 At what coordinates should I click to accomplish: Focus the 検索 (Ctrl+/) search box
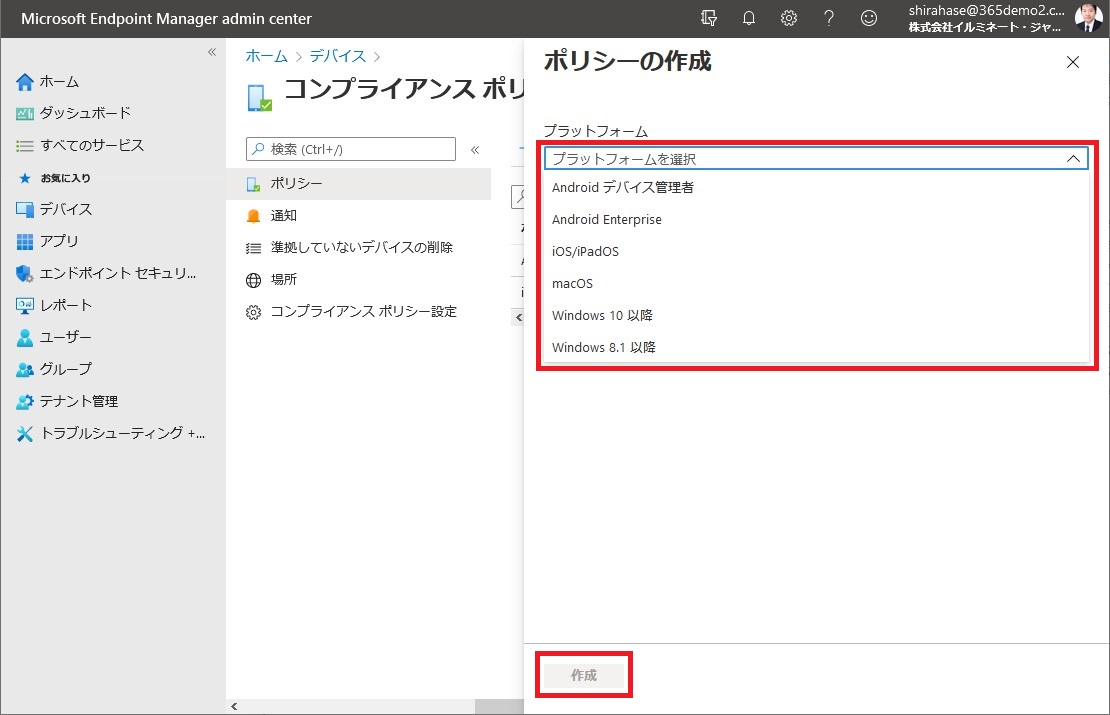tap(350, 149)
